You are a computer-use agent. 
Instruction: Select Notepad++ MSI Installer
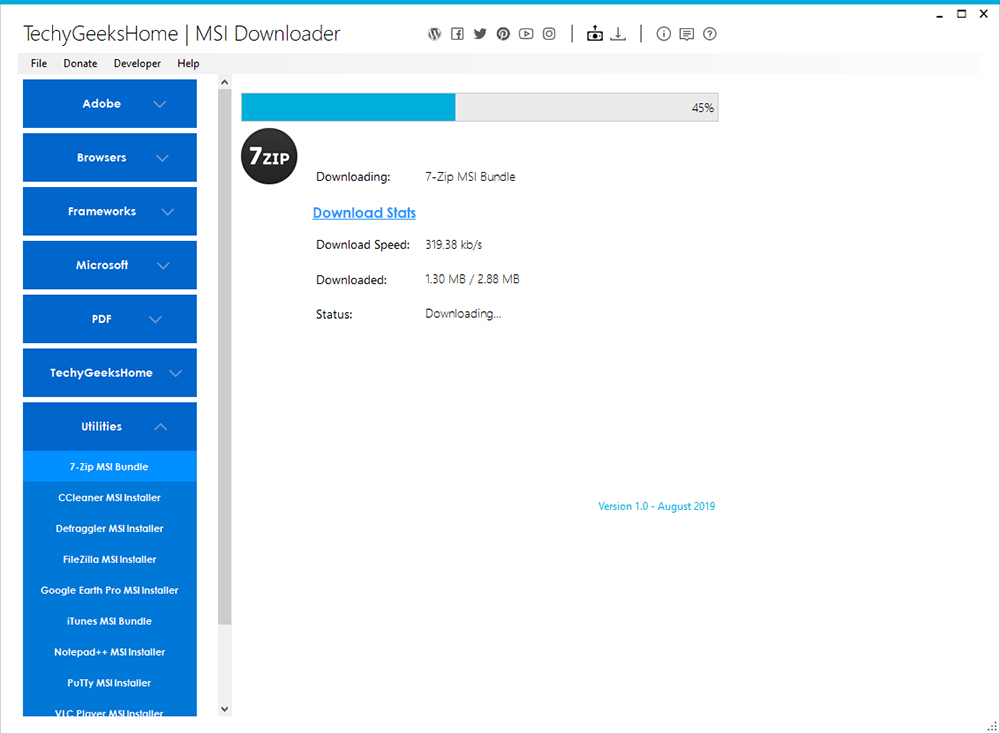tap(110, 652)
